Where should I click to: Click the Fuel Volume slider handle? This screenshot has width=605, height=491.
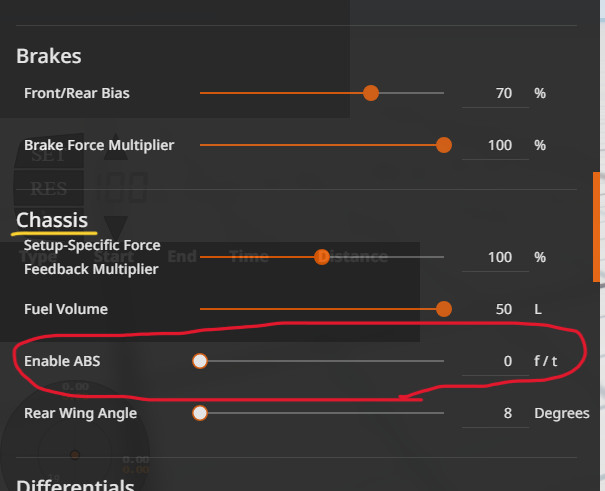444,309
